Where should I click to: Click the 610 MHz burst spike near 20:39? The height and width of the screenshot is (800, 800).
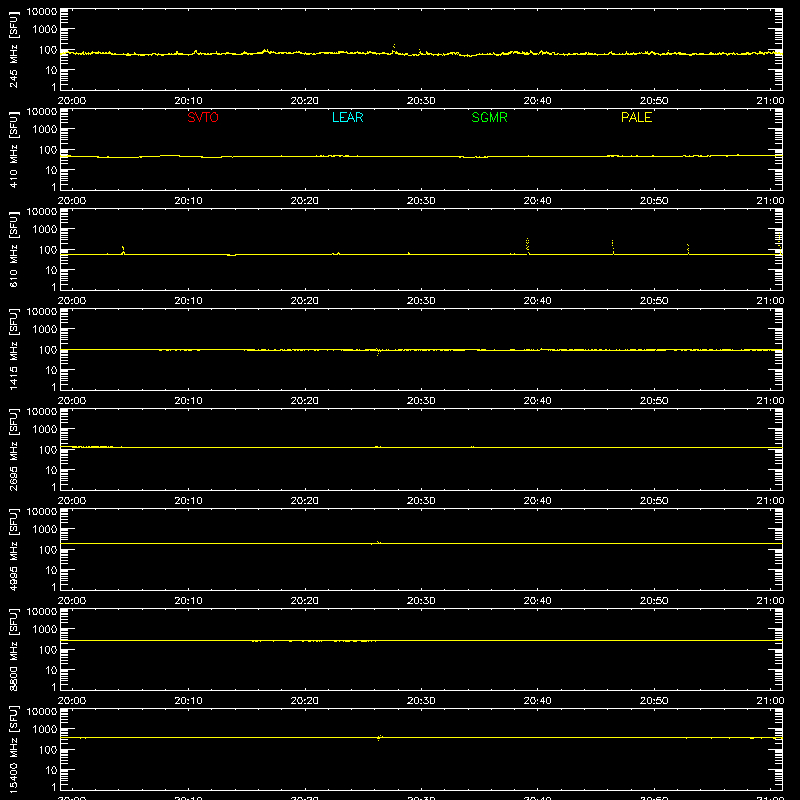pos(528,245)
